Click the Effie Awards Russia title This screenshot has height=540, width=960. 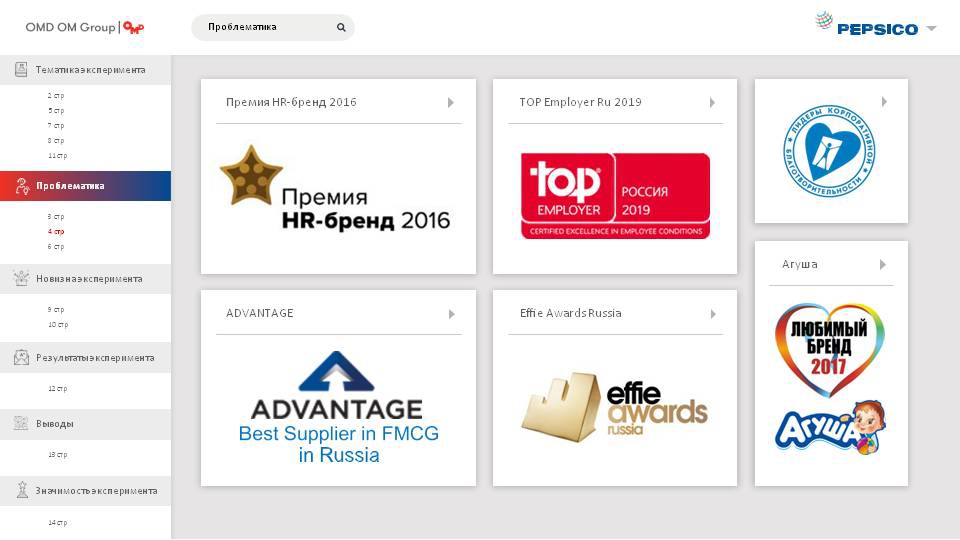tap(571, 313)
